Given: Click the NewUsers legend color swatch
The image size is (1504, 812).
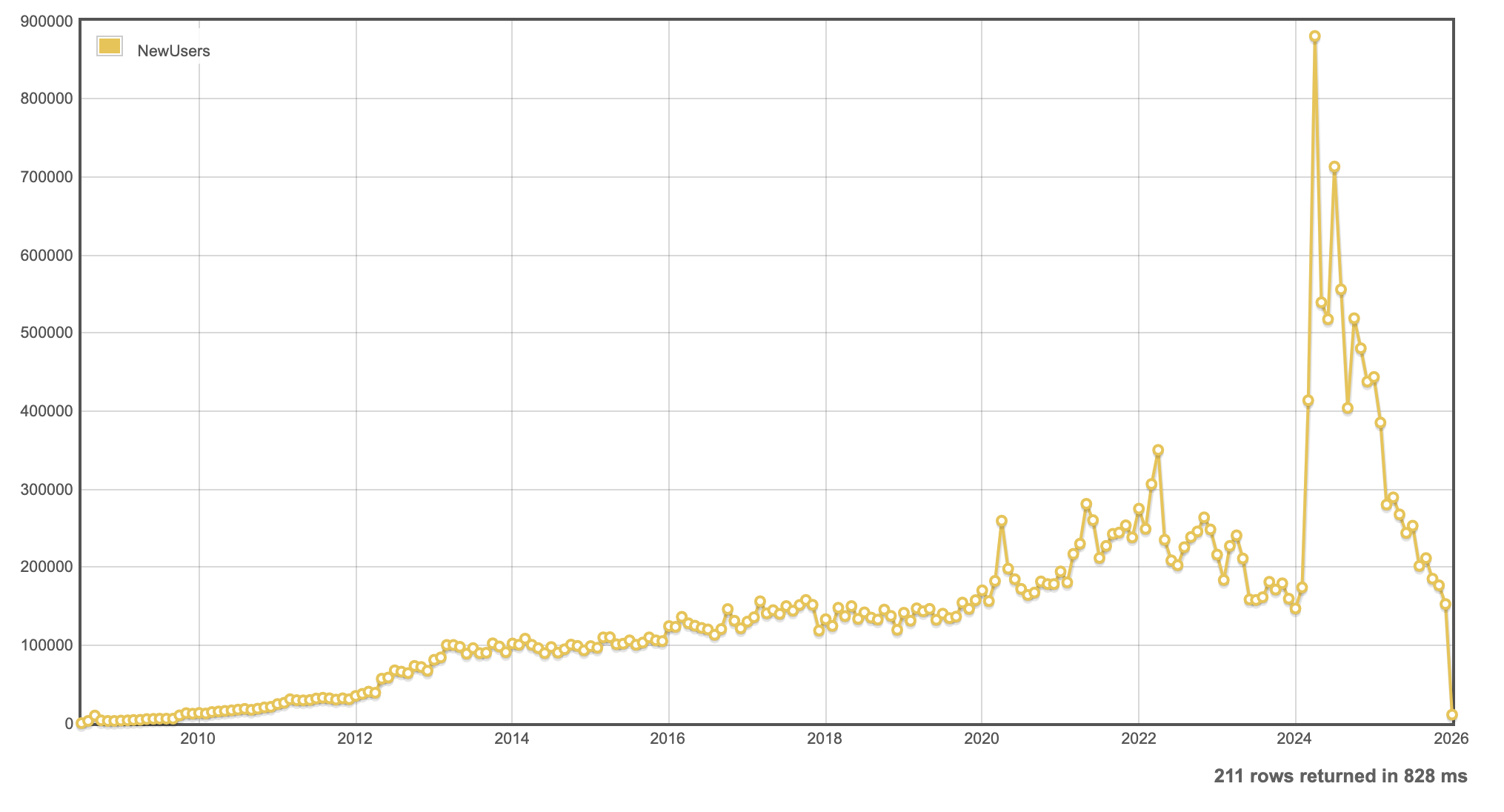Looking at the screenshot, I should [110, 47].
